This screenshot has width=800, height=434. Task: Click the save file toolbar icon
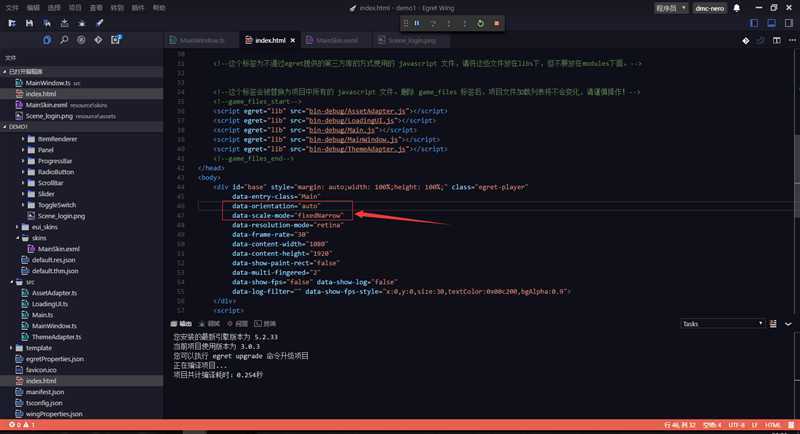click(x=29, y=23)
